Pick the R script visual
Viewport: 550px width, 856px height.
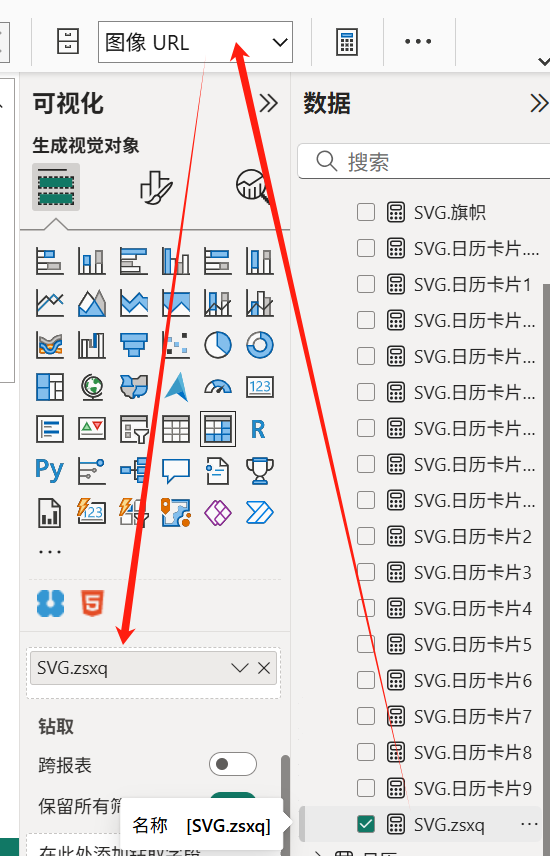[x=259, y=429]
